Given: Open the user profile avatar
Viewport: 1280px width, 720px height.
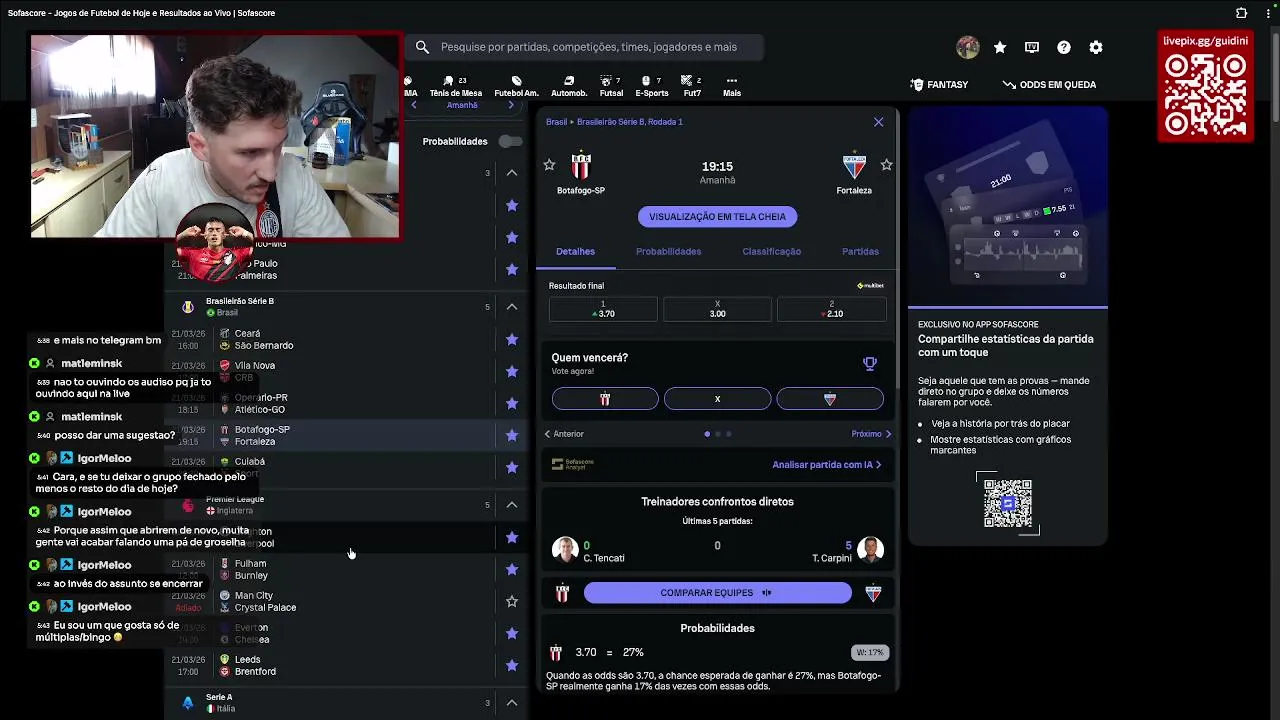Looking at the screenshot, I should 967,47.
